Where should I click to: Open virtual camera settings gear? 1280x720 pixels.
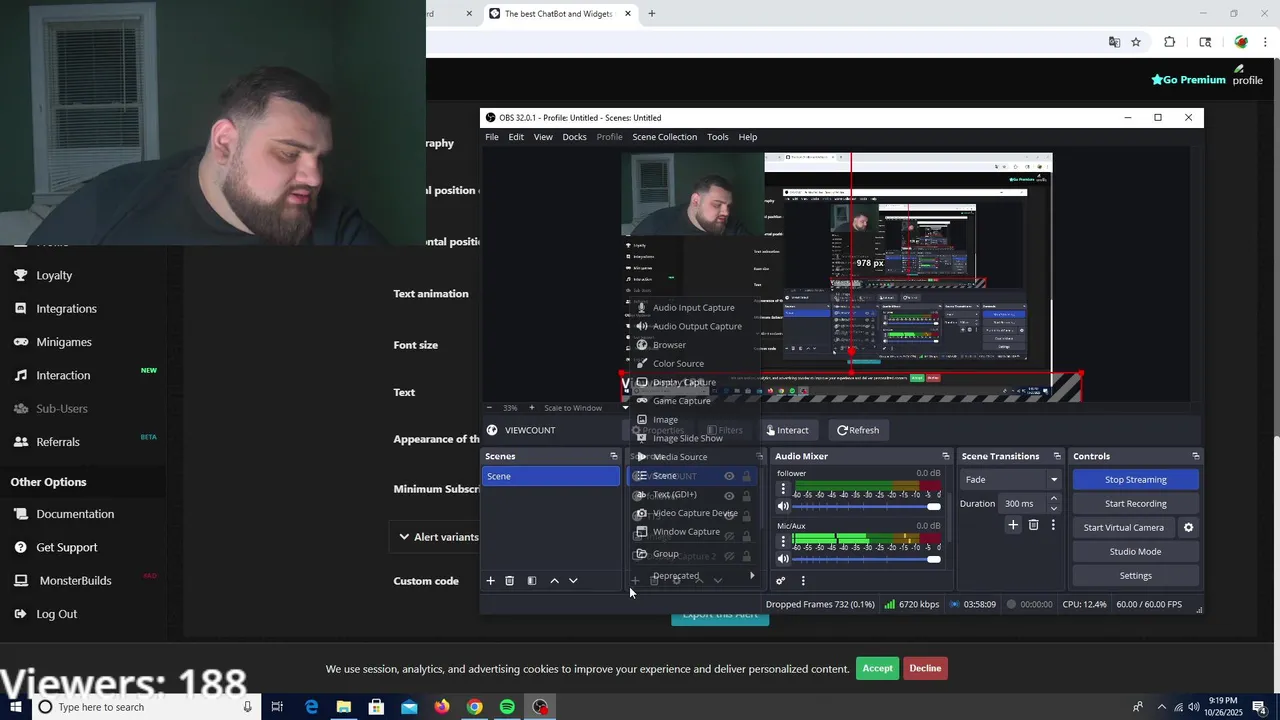tap(1188, 527)
